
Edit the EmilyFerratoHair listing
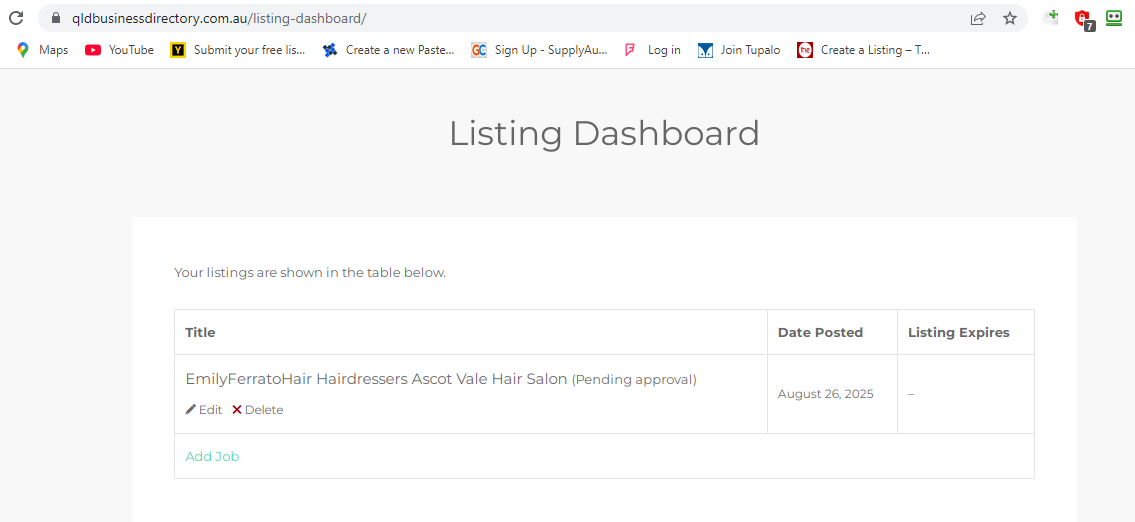(204, 410)
